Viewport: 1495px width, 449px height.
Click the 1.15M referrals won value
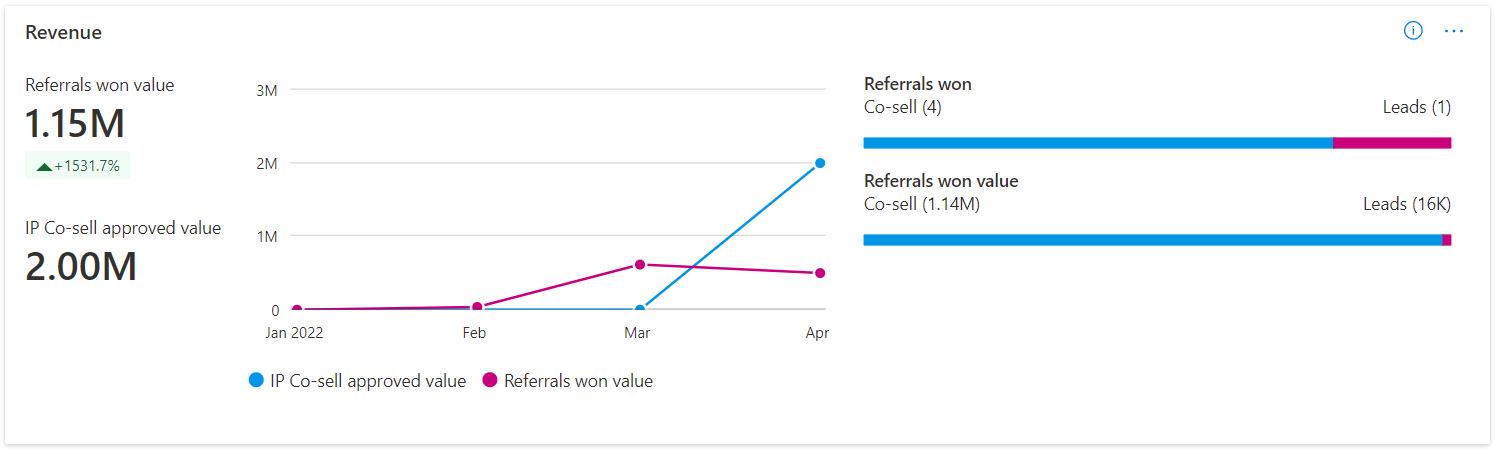(x=75, y=124)
